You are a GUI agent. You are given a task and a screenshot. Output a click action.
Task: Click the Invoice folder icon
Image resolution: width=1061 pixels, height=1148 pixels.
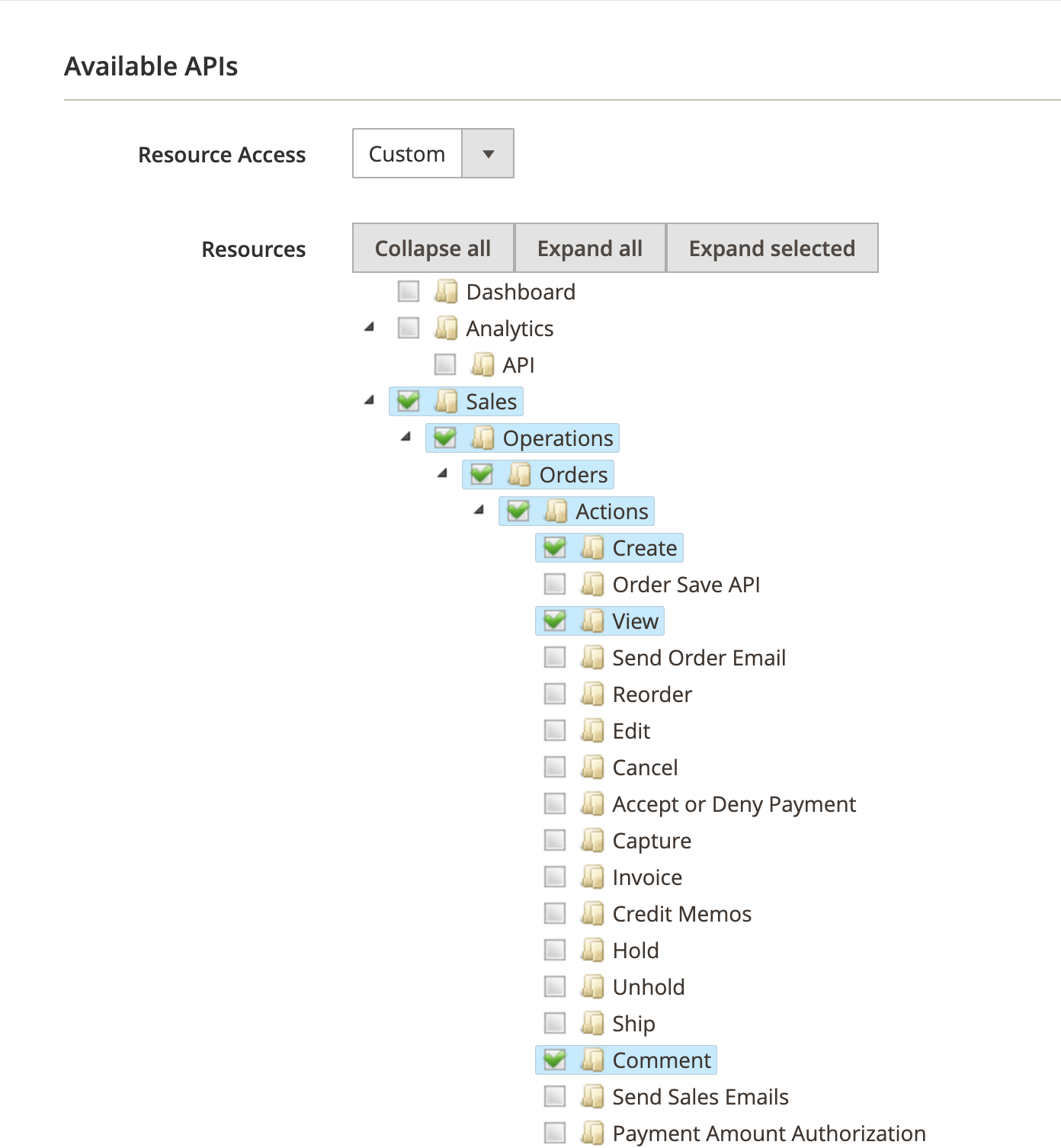pos(592,877)
